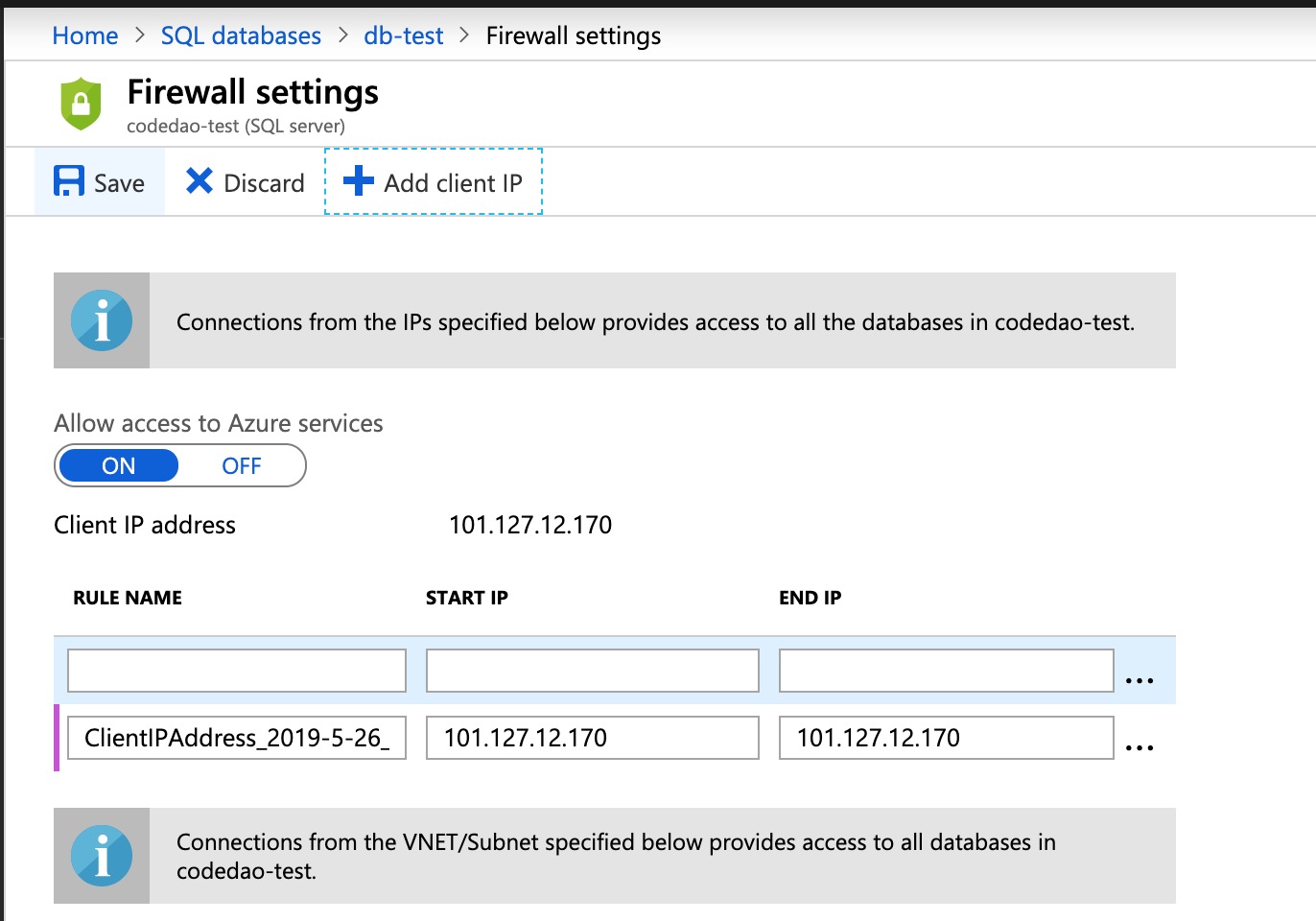Click the green shield Firewall settings icon

pyautogui.click(x=82, y=104)
